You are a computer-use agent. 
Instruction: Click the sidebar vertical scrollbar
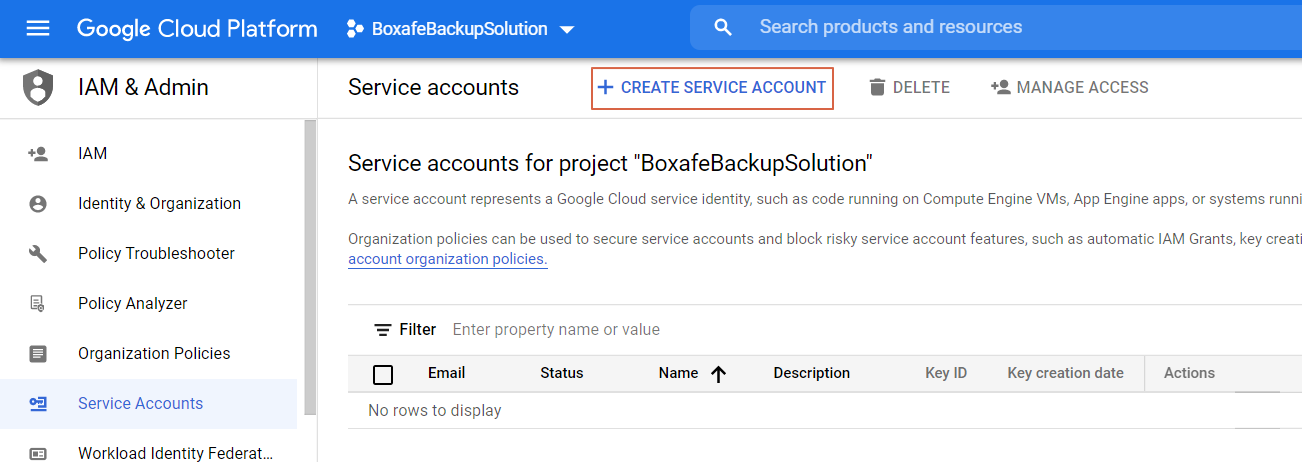pos(310,260)
